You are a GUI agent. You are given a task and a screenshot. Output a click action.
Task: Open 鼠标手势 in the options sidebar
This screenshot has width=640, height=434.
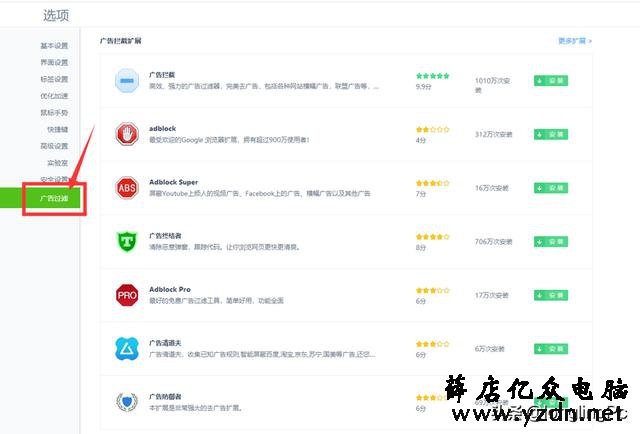click(x=54, y=112)
